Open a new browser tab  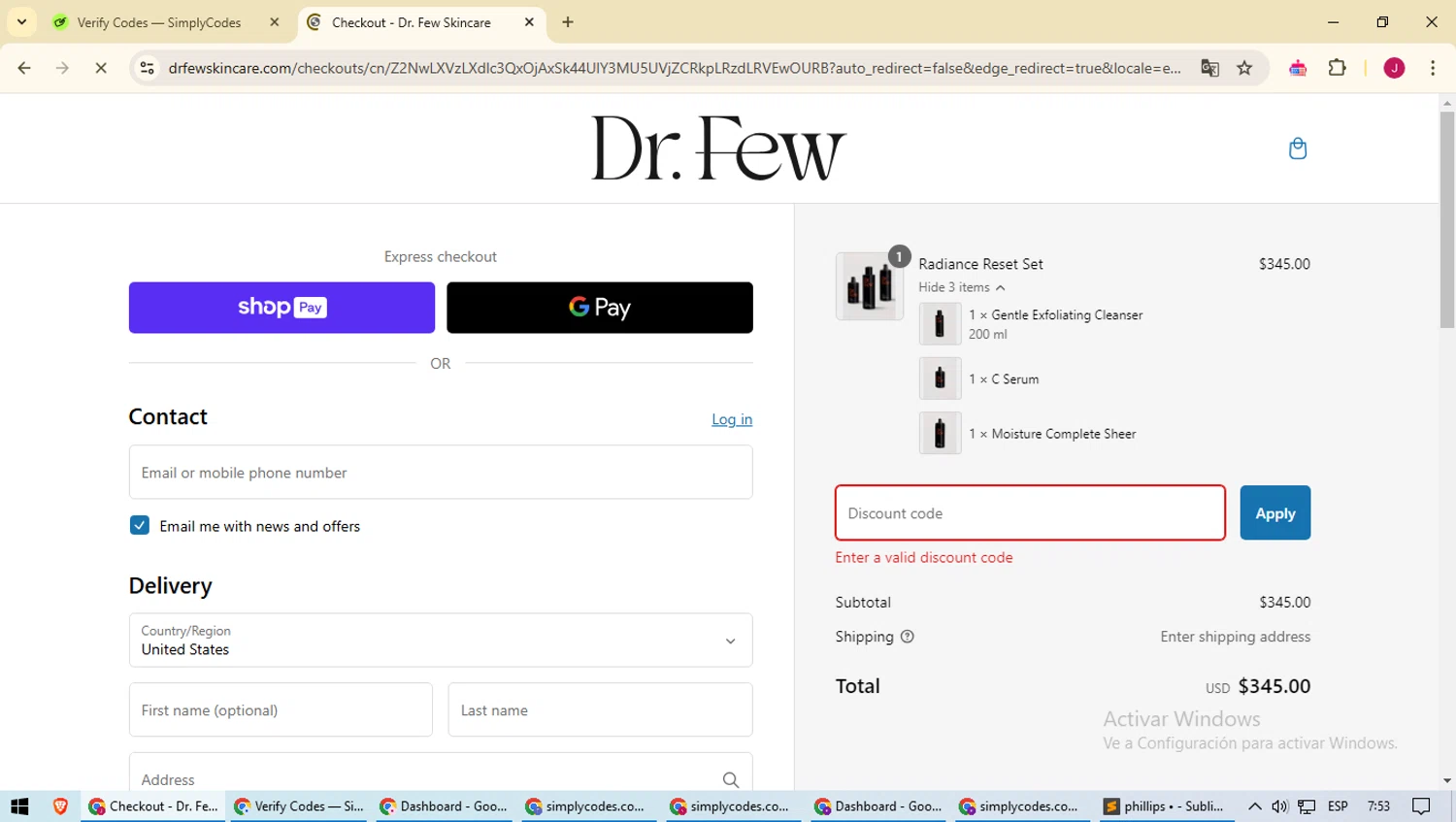click(x=568, y=22)
